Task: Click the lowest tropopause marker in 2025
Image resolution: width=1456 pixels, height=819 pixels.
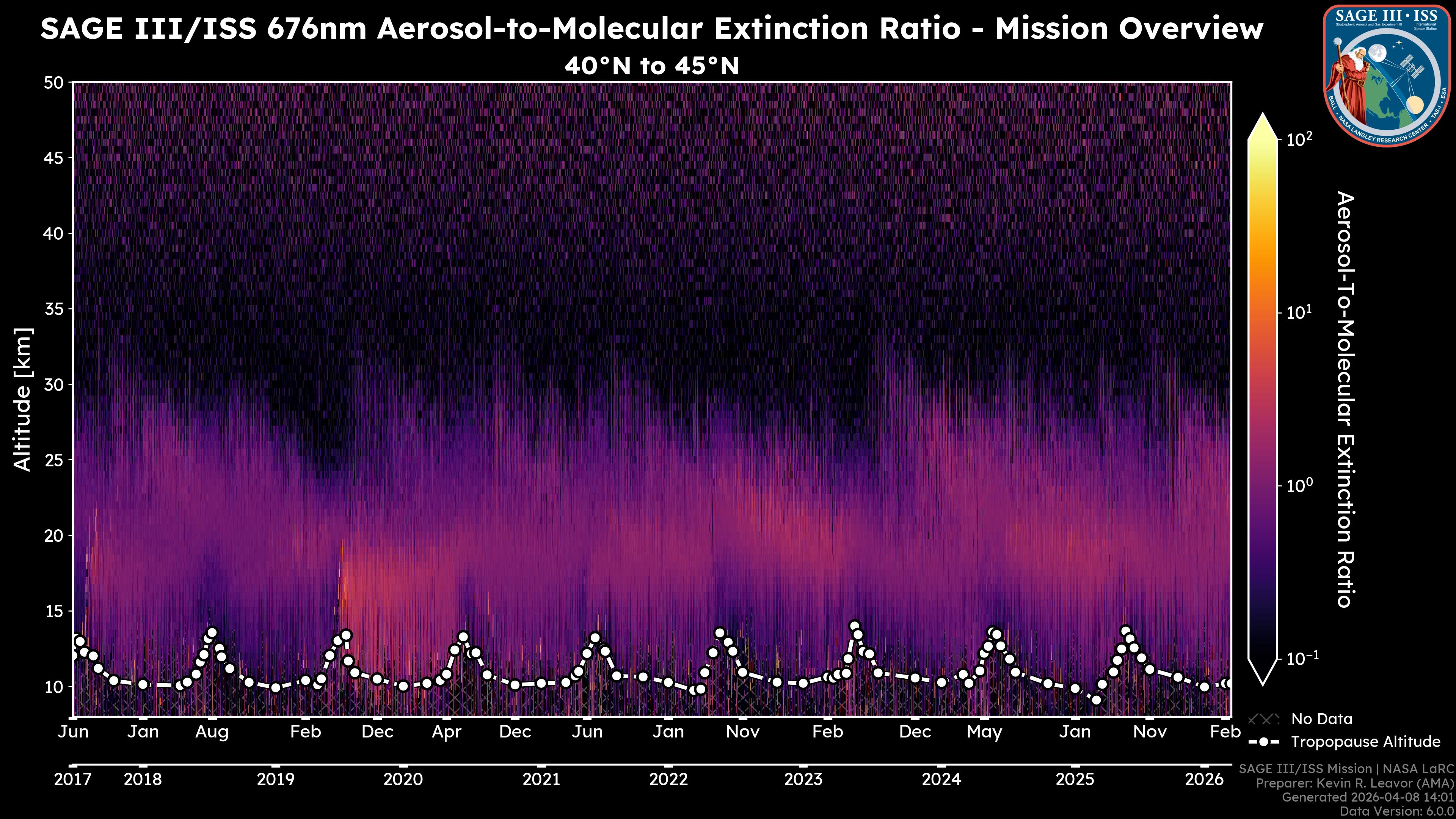Action: [x=1097, y=700]
